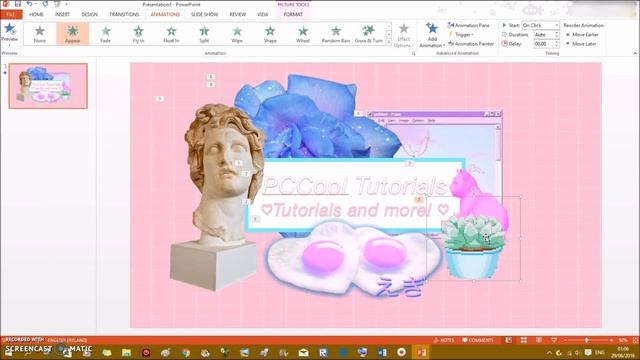This screenshot has height=360, width=640.
Task: Click the Save icon in Quick Access Toolbar
Action: coord(18,4)
